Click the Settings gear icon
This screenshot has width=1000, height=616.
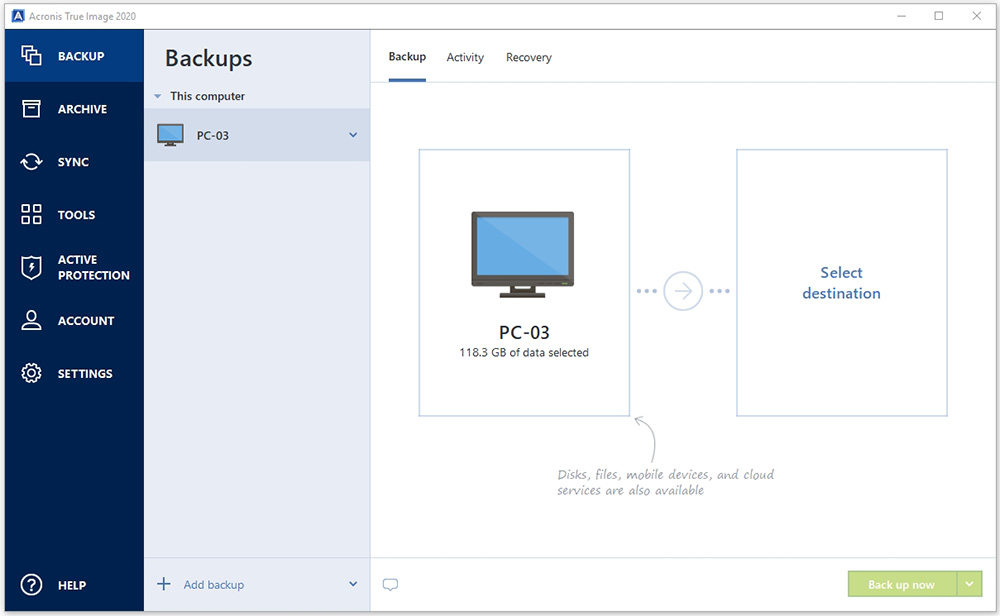(x=31, y=373)
